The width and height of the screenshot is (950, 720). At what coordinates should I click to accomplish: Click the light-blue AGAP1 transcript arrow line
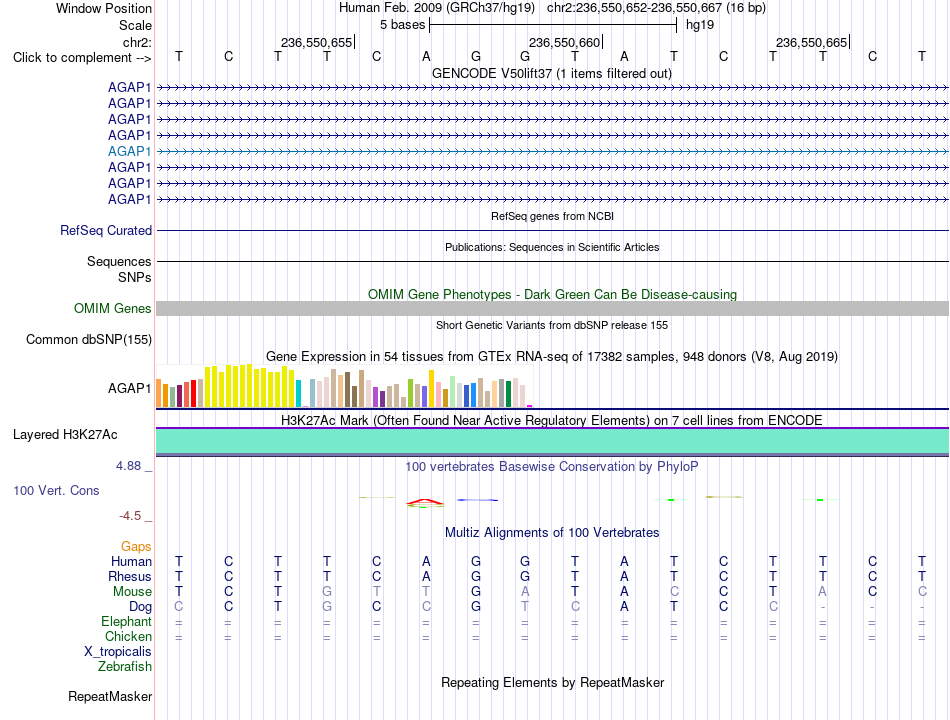click(x=552, y=152)
